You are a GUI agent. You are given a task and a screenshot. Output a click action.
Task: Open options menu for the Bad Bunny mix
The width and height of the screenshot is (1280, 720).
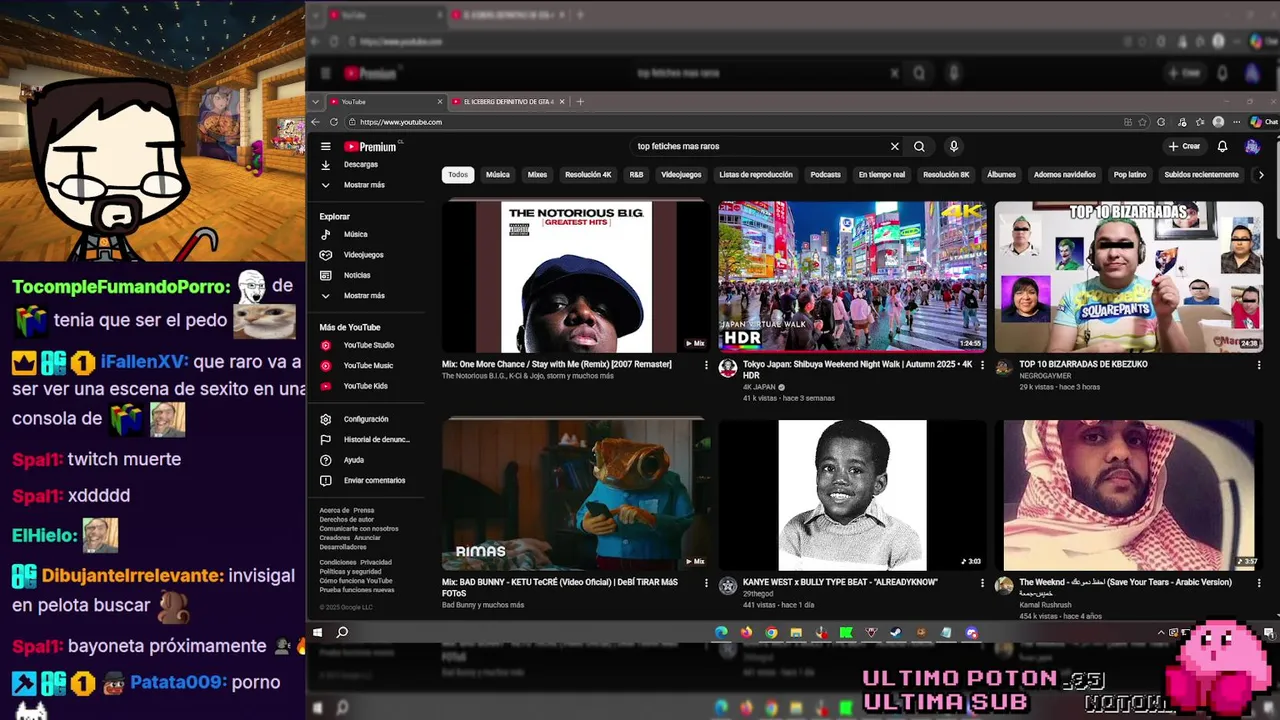point(706,583)
